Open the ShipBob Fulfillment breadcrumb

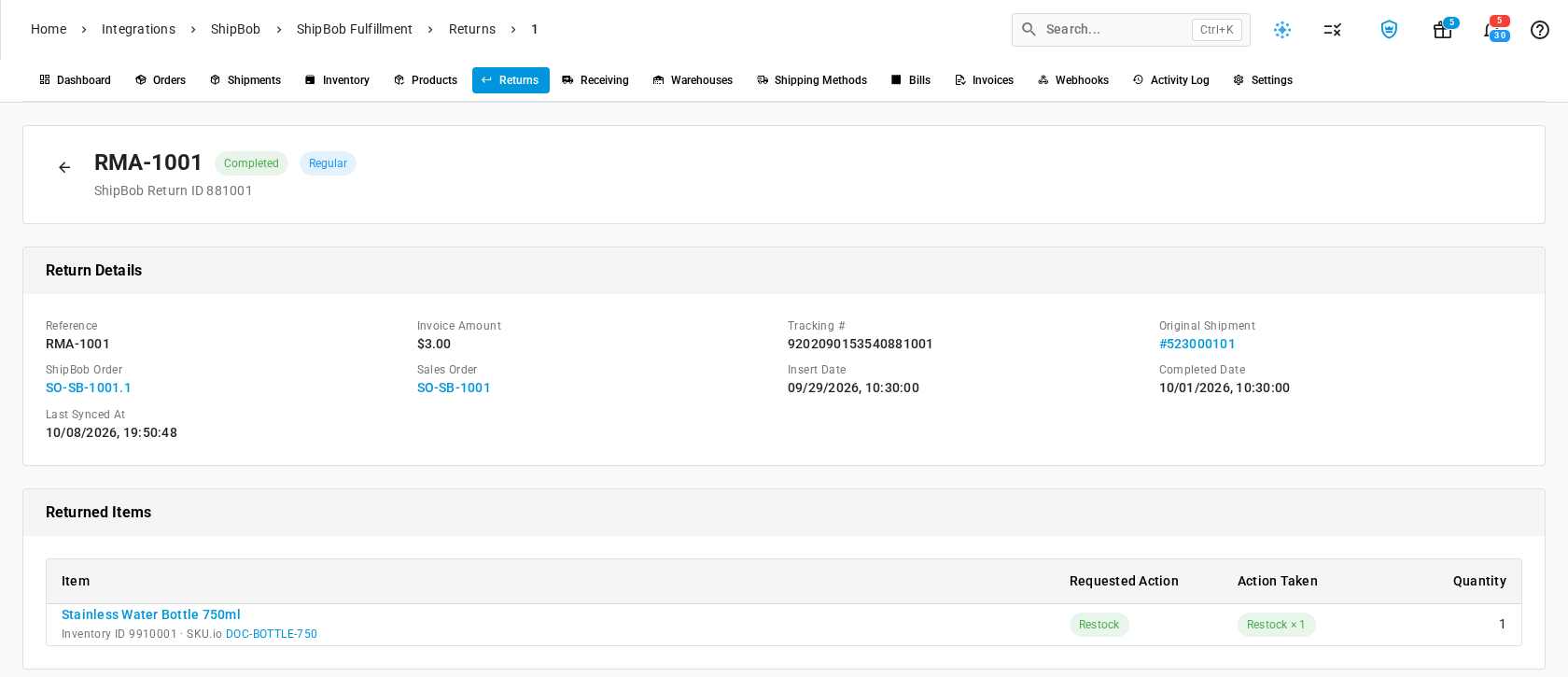(355, 29)
